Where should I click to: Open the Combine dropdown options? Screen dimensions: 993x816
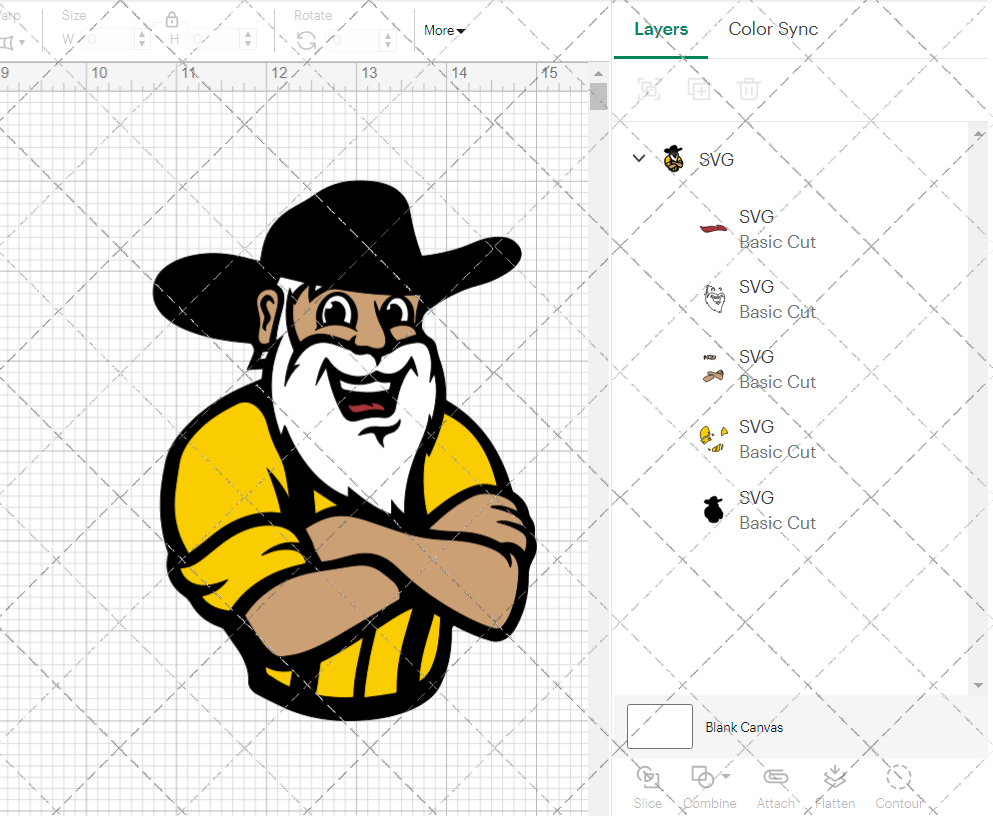727,777
